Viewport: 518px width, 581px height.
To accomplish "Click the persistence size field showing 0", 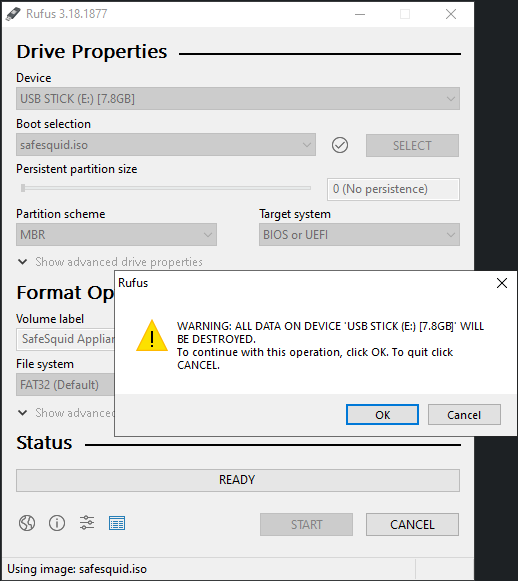I will (x=393, y=189).
